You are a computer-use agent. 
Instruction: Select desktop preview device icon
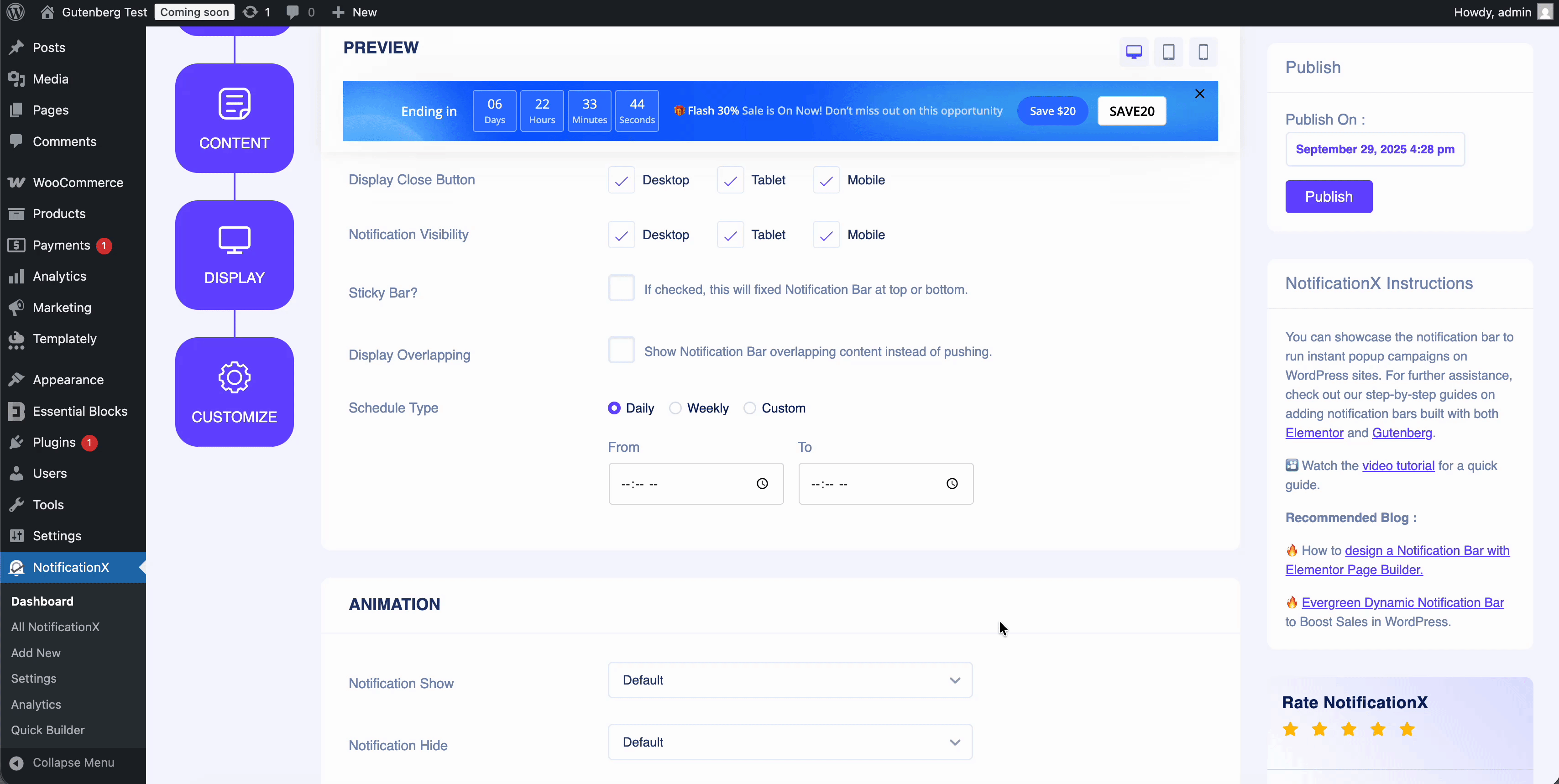click(1134, 52)
